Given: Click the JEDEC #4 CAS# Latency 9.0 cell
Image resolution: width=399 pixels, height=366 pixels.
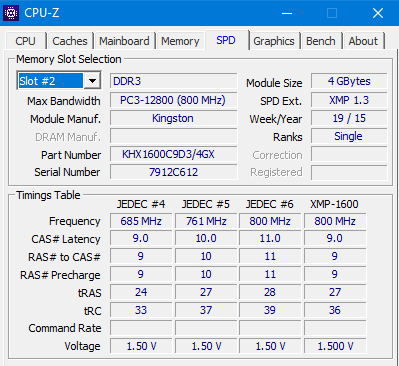Looking at the screenshot, I should click(141, 238).
